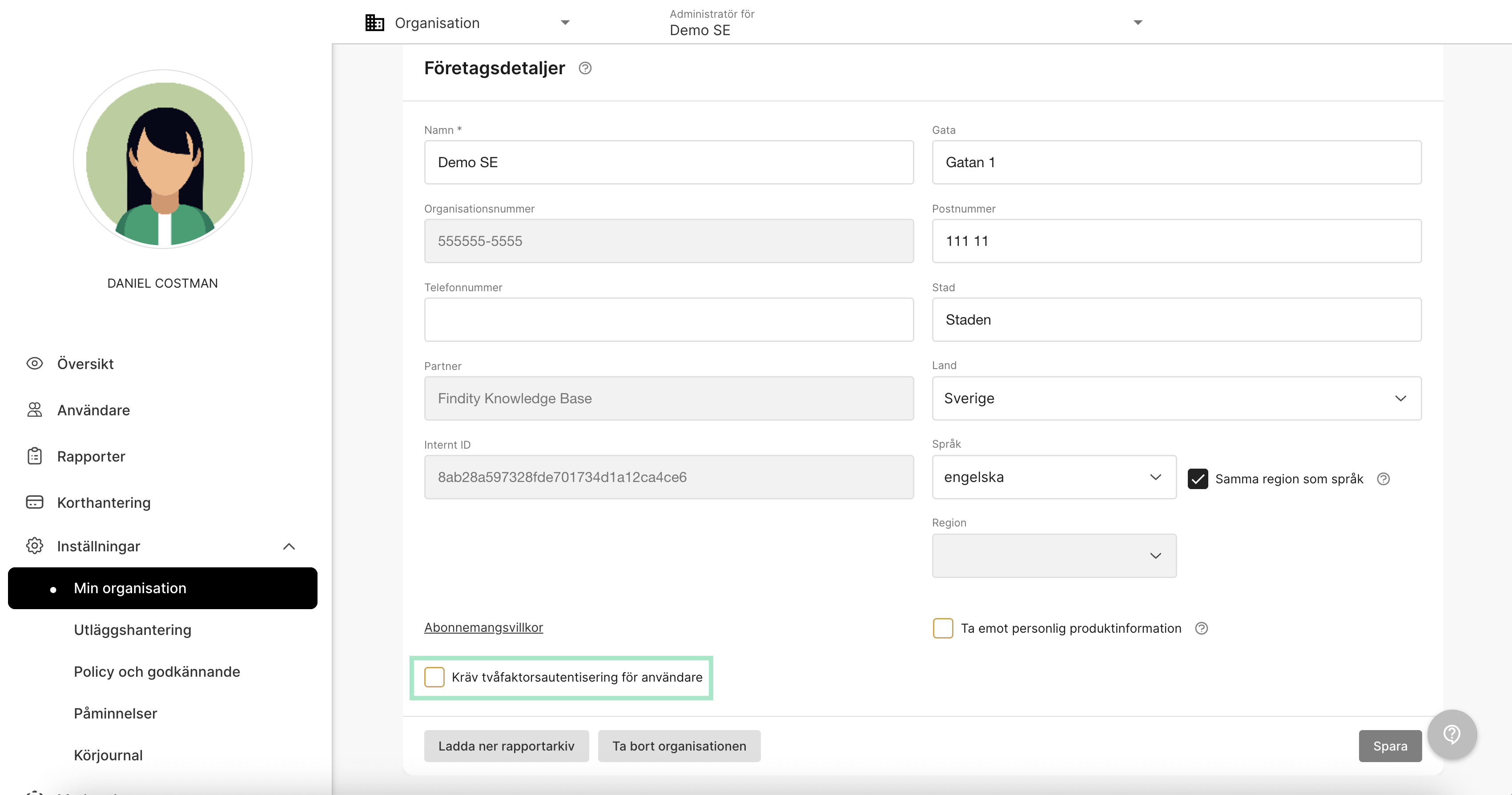
Task: Open Användare menu item
Action: pyautogui.click(x=93, y=410)
